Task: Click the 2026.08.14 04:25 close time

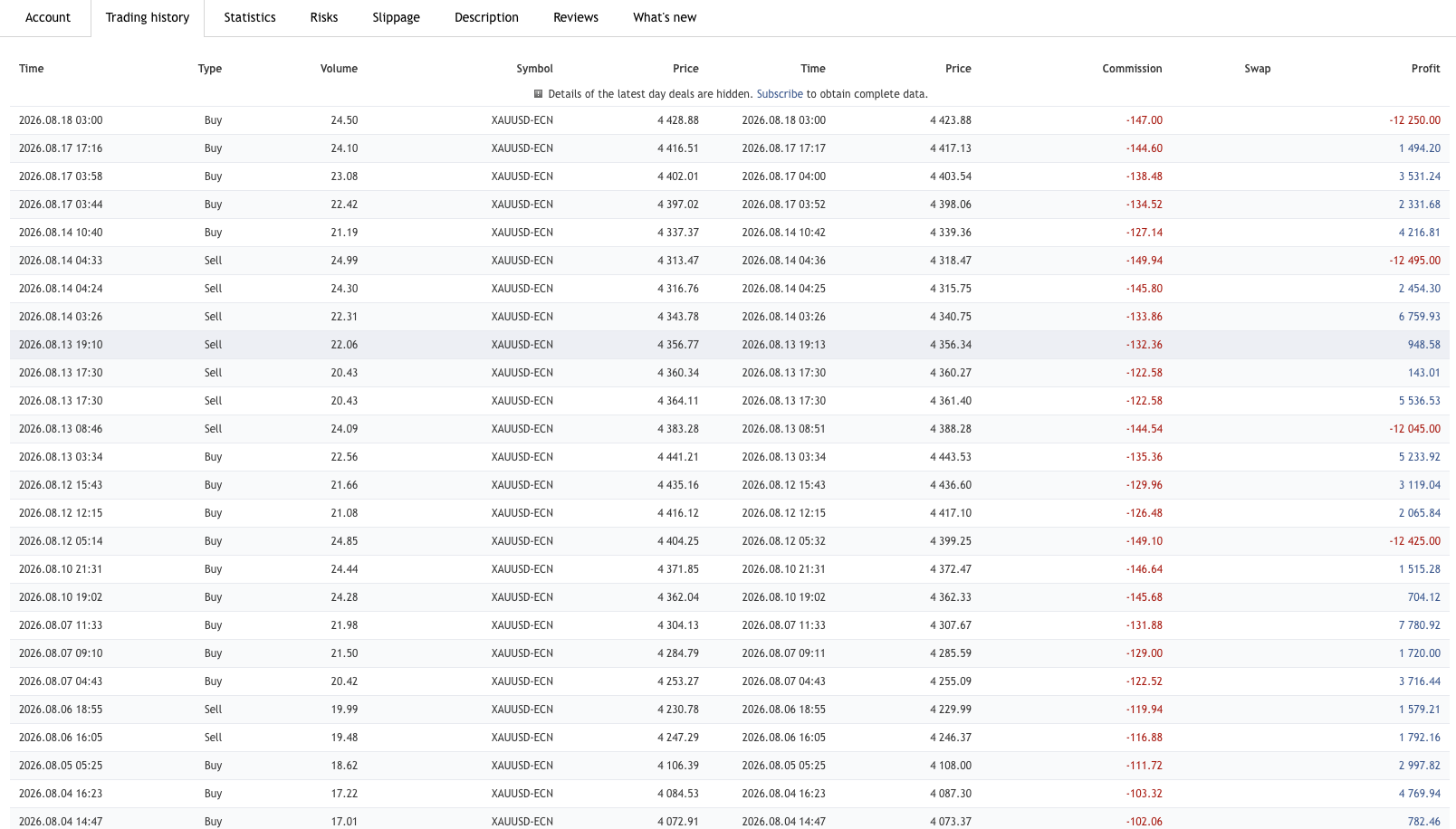Action: pyautogui.click(x=784, y=289)
